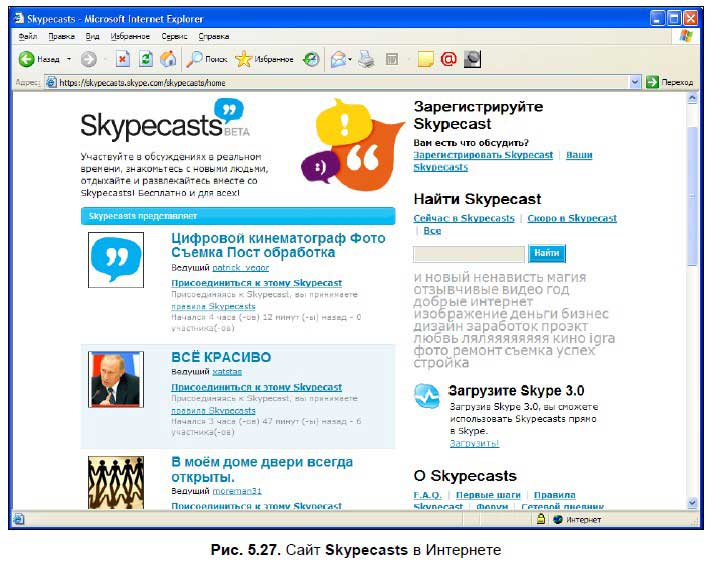
Task: Click the Skypecast search input field
Action: coord(468,254)
